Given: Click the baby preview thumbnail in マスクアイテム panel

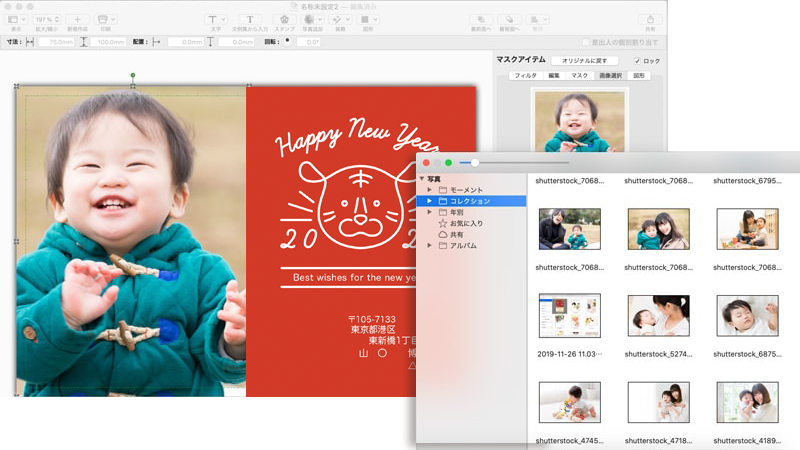Looking at the screenshot, I should click(x=580, y=121).
